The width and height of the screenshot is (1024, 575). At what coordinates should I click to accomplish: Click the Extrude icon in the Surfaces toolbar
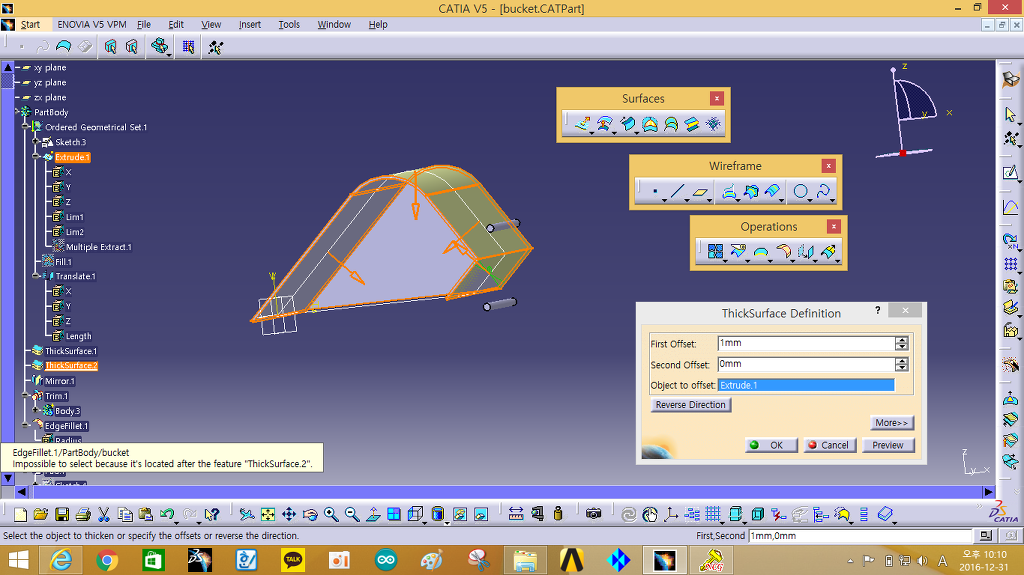point(583,125)
